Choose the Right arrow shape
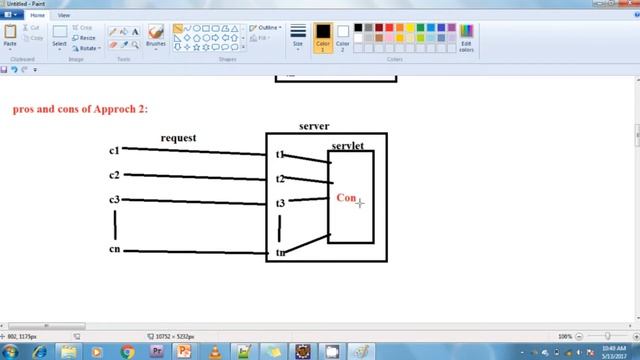Image resolution: width=640 pixels, height=360 pixels. coord(216,38)
